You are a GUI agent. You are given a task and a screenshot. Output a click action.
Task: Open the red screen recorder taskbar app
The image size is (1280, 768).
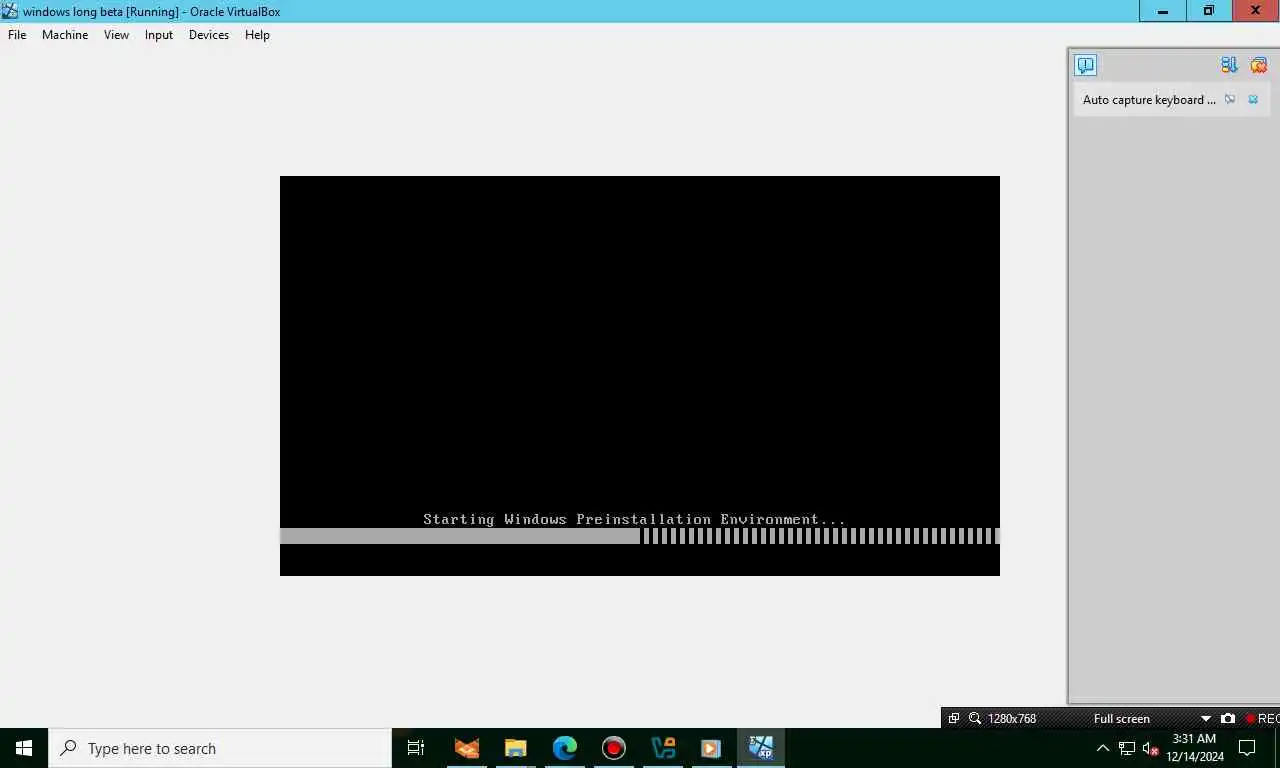pyautogui.click(x=613, y=748)
